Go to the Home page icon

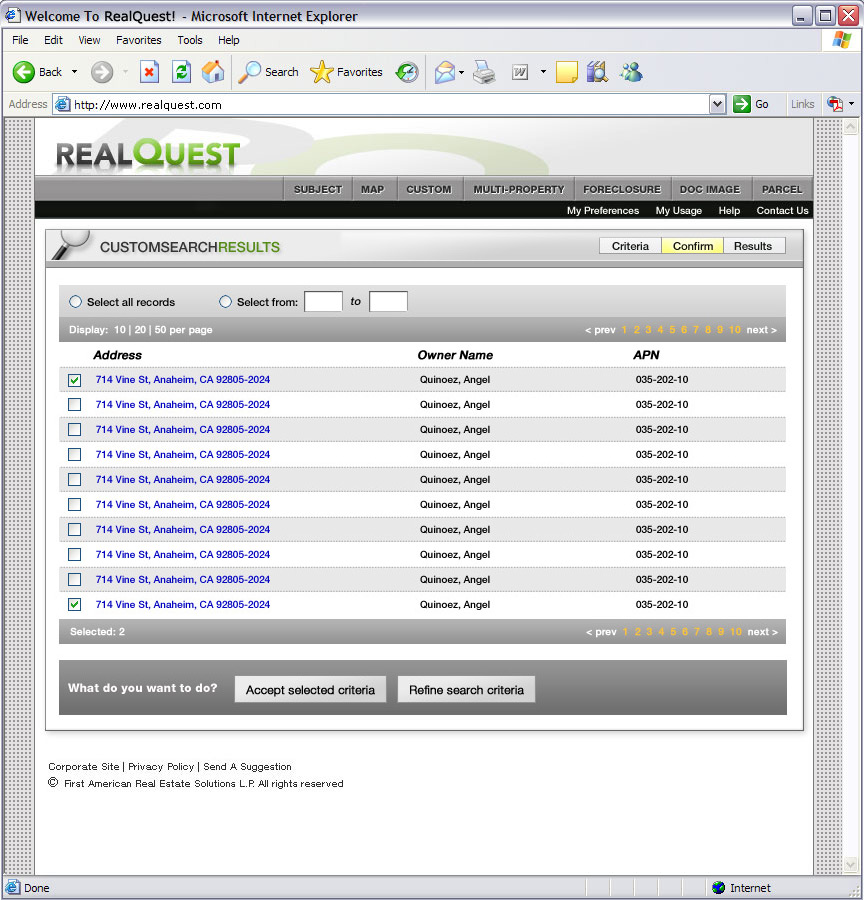point(213,72)
